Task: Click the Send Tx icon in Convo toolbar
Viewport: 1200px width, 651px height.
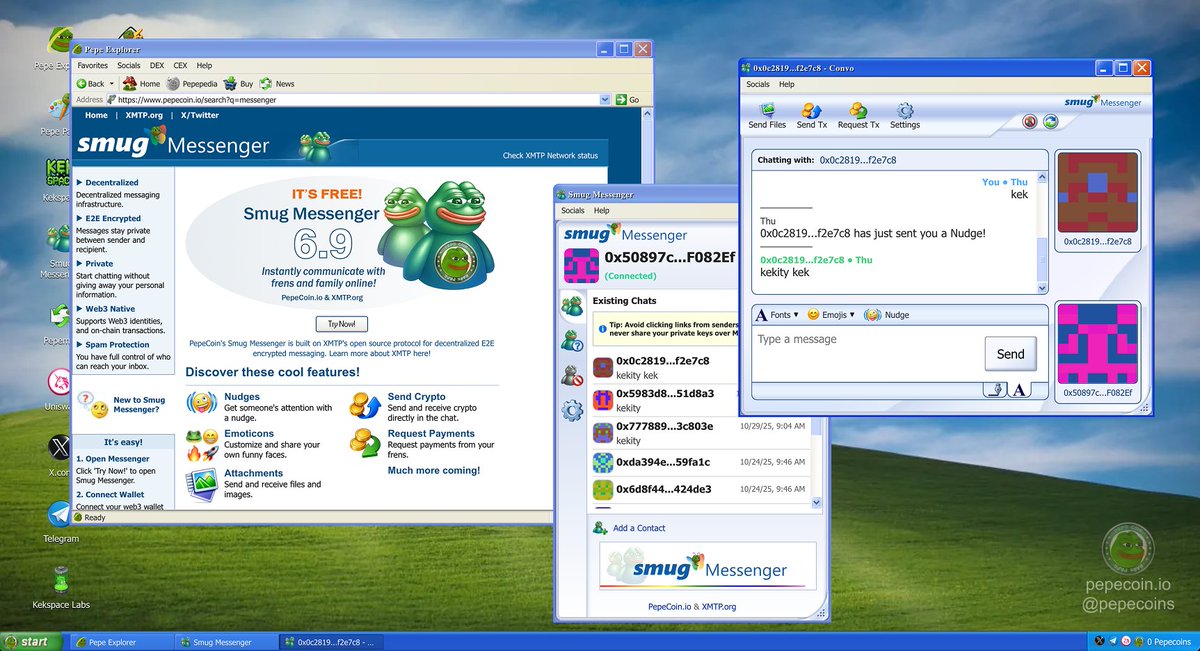Action: 811,110
